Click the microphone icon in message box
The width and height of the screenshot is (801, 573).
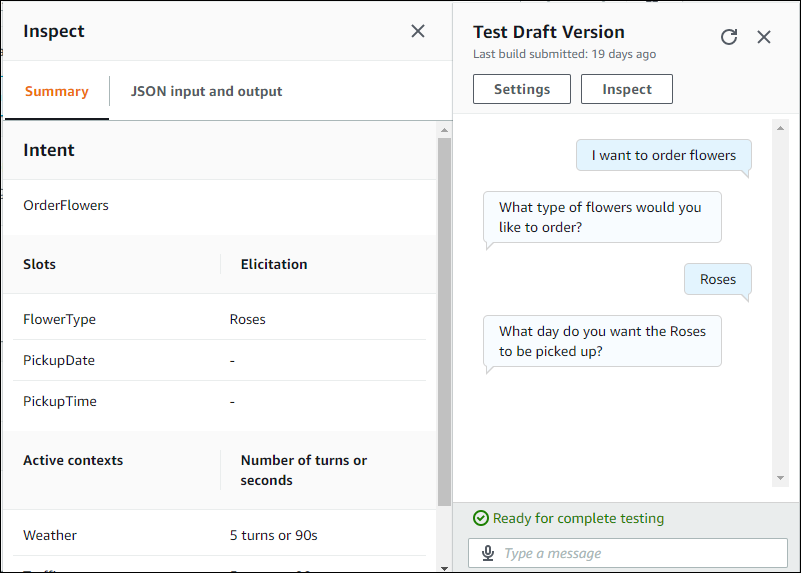(x=488, y=553)
